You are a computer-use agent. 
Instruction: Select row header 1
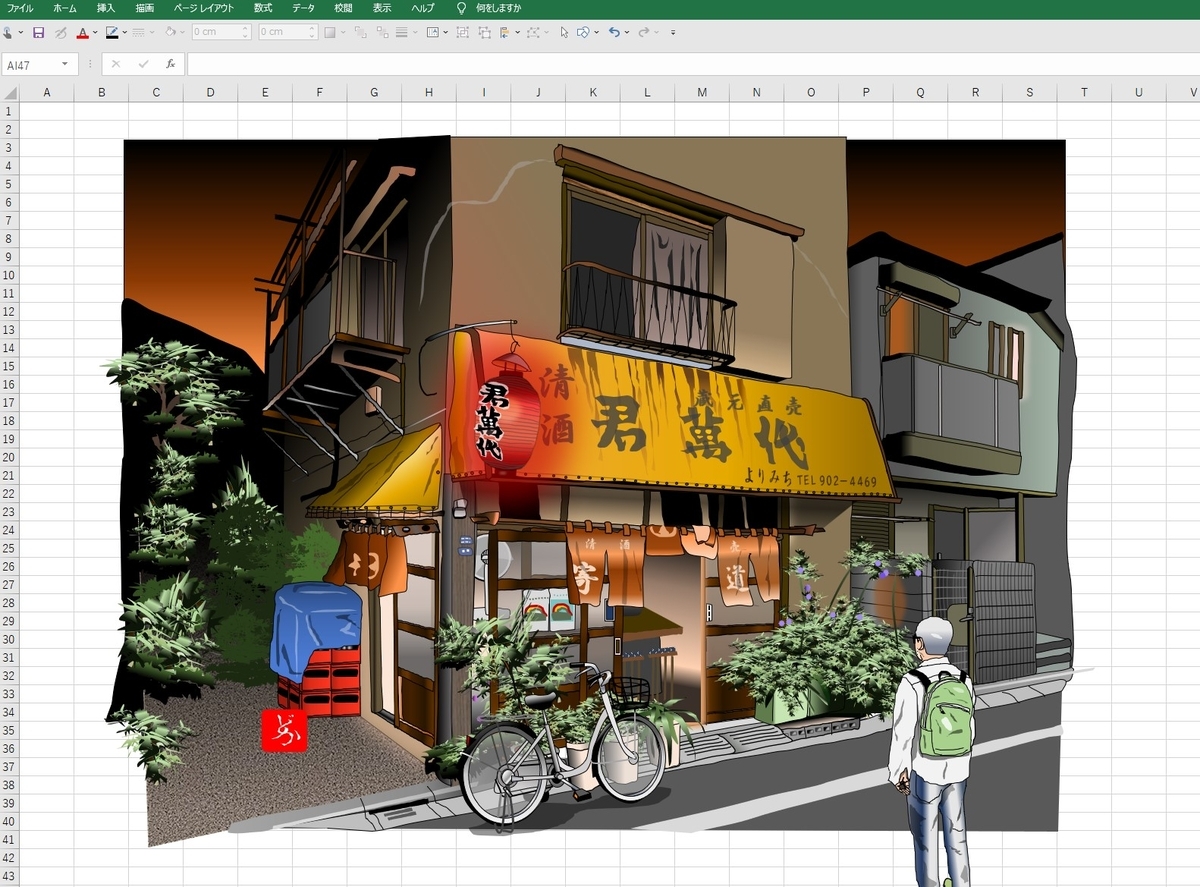click(x=9, y=111)
